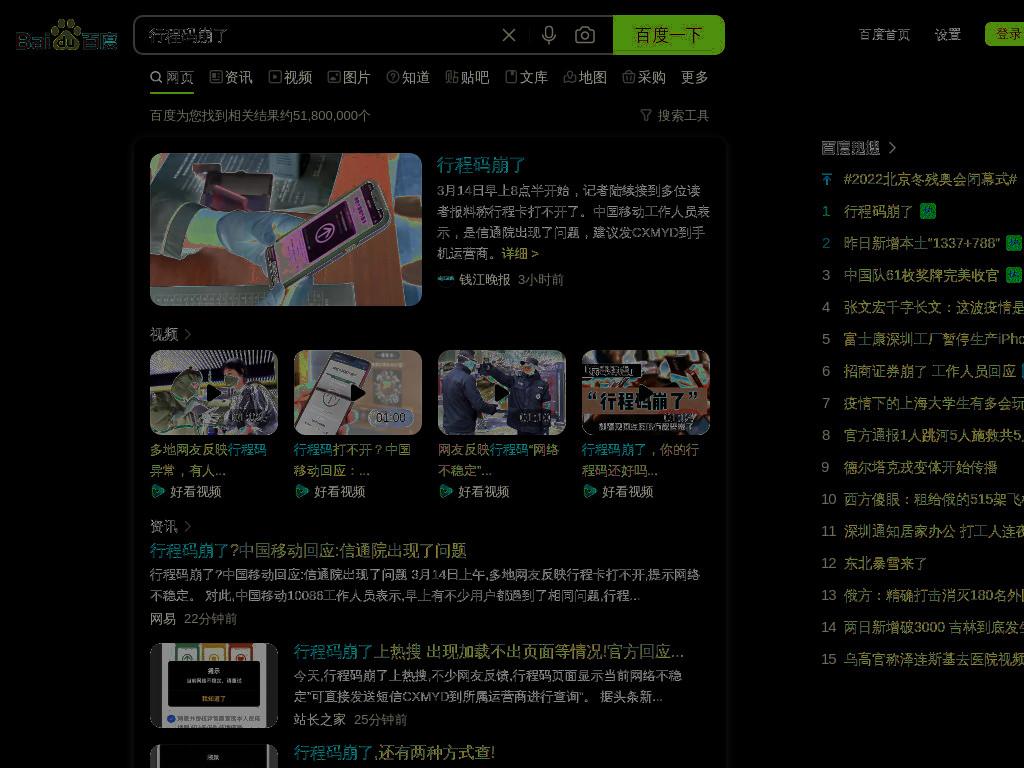Switch to the 采购 tab

coord(644,78)
